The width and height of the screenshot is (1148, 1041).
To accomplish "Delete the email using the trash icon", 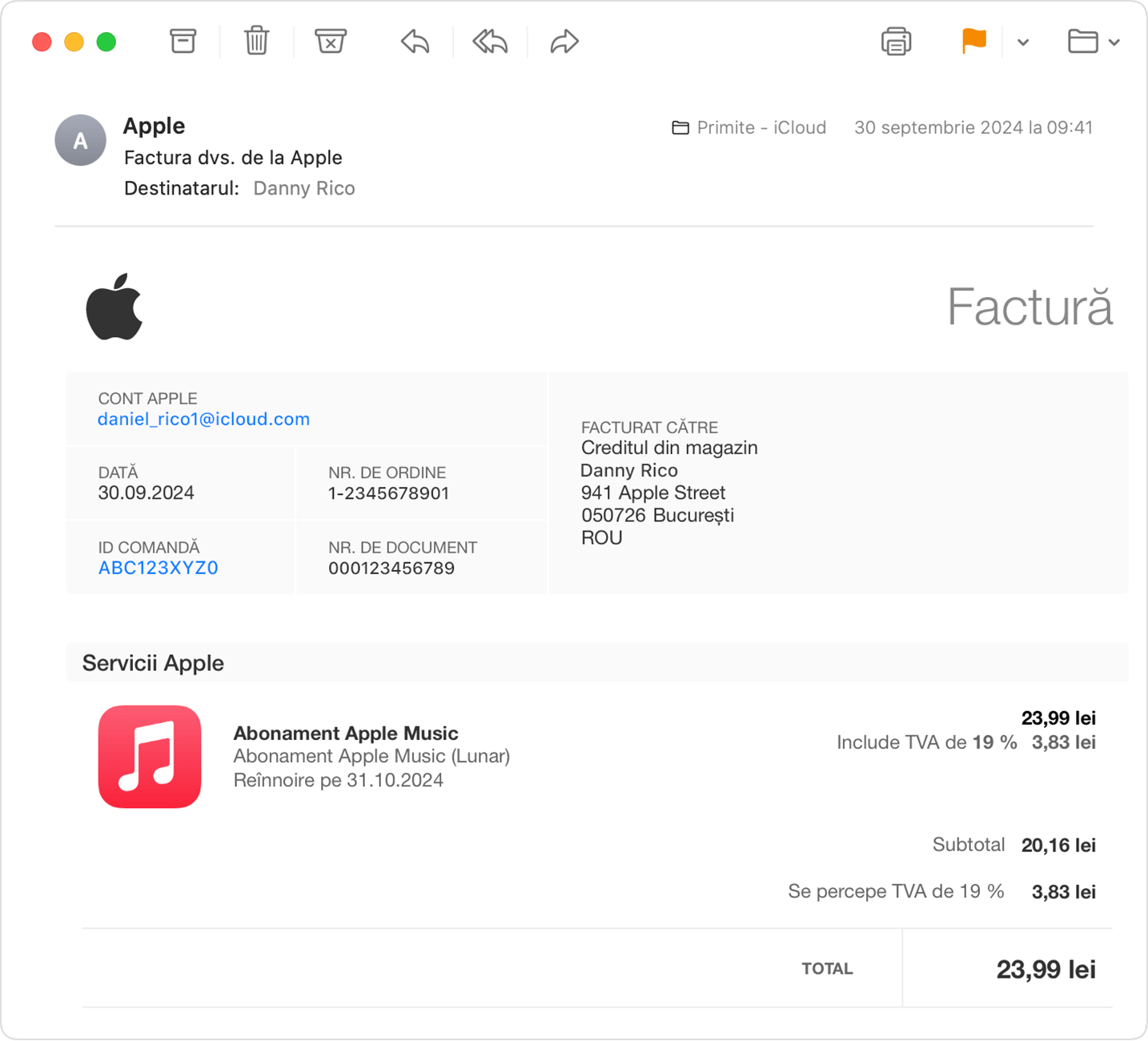I will point(256,40).
